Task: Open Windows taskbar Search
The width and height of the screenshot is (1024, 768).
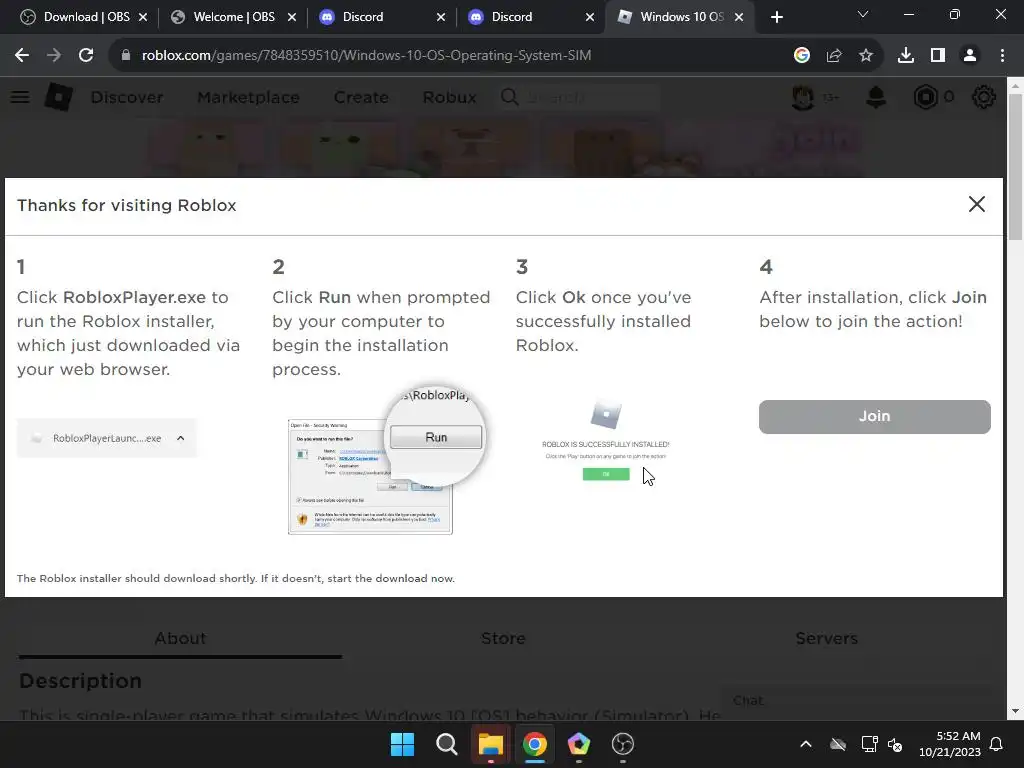Action: [x=447, y=744]
